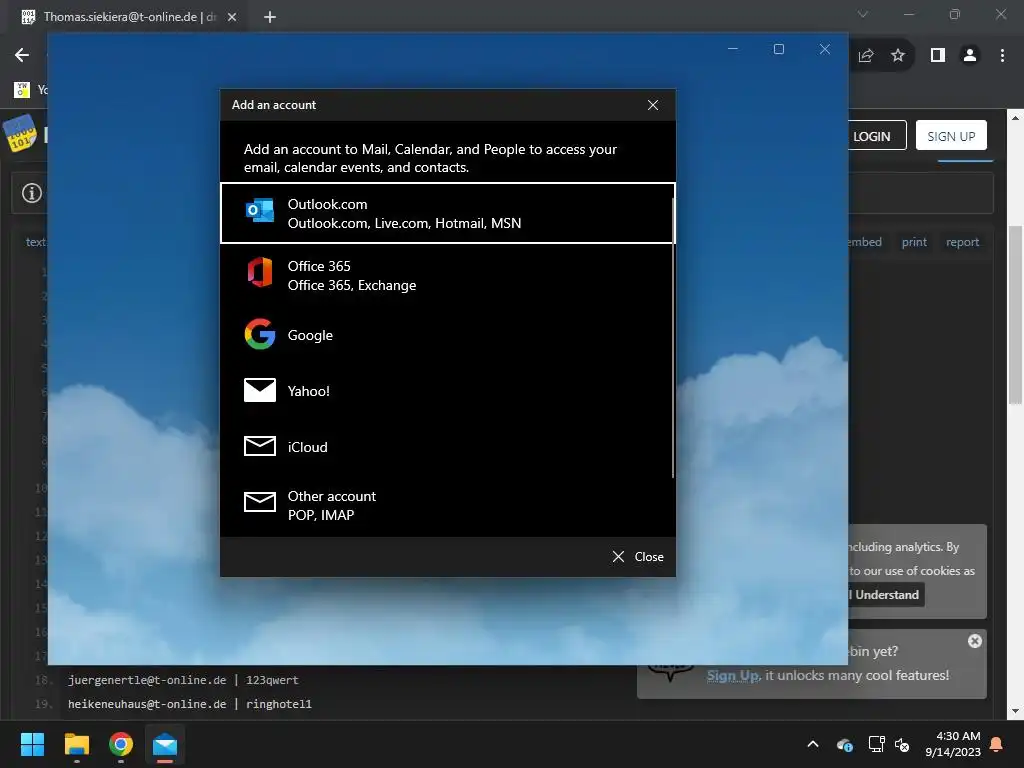Viewport: 1024px width, 768px height.
Task: Click LOGIN button on Pastebin page
Action: (876, 136)
